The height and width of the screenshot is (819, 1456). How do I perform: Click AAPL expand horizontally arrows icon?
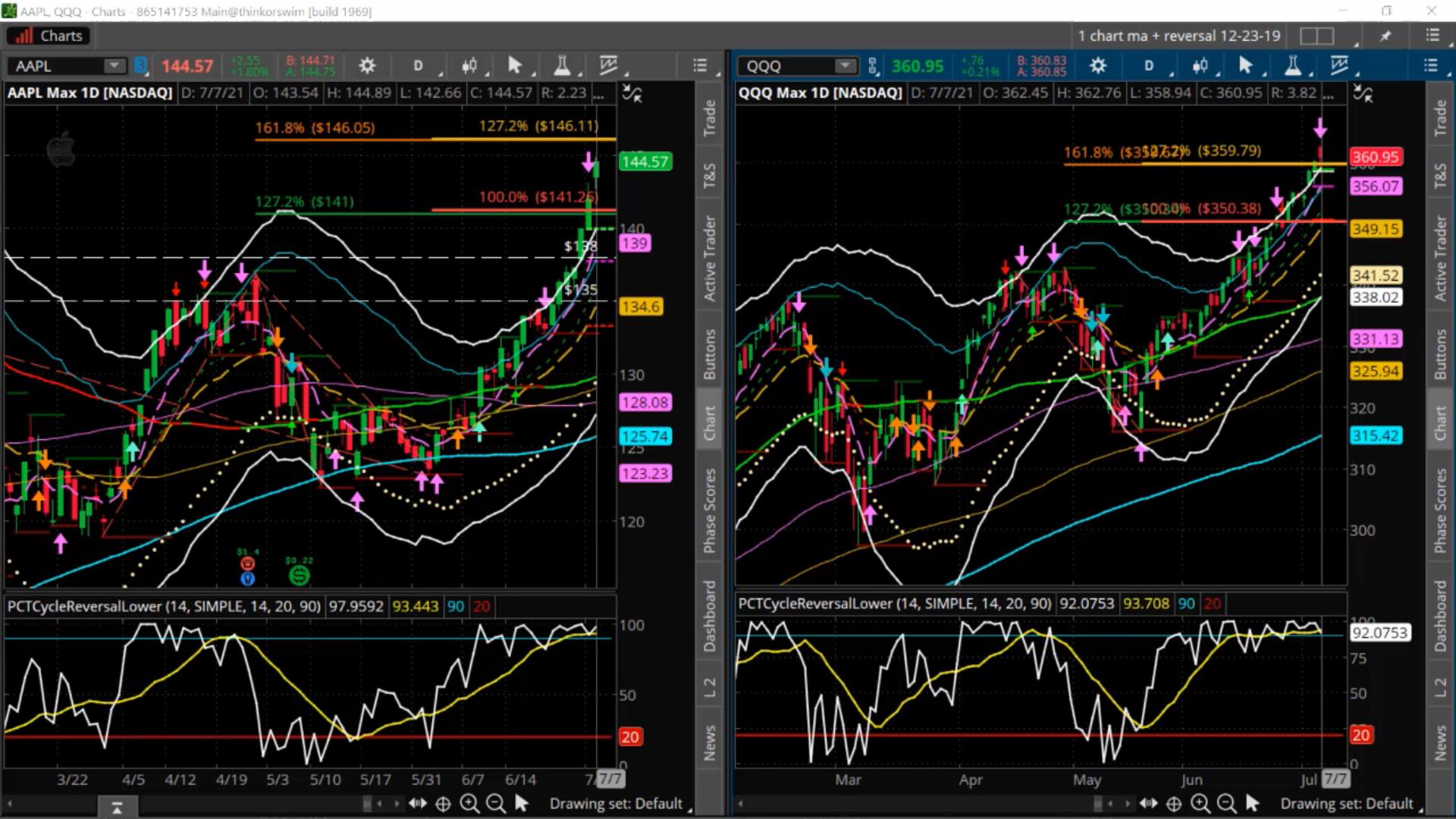(418, 803)
